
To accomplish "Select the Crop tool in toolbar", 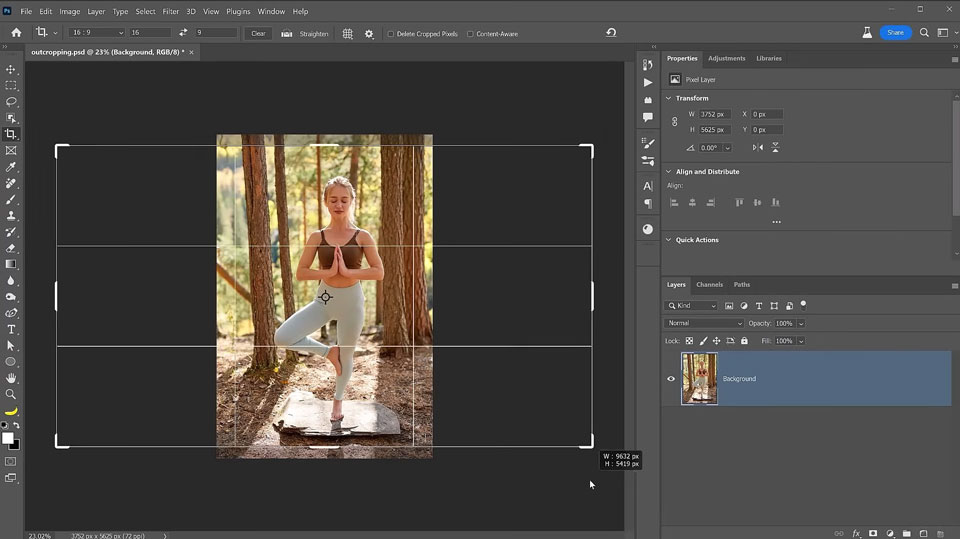I will 11,134.
